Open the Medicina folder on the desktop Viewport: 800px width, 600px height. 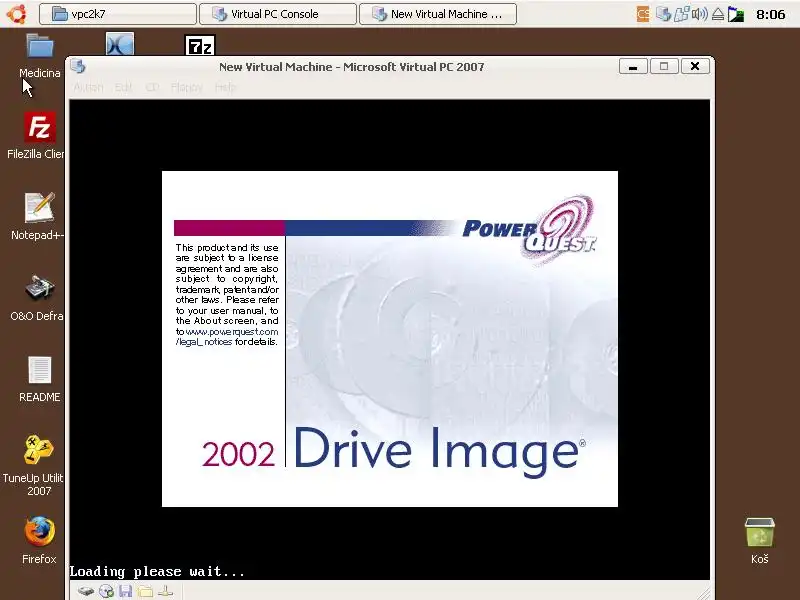pyautogui.click(x=39, y=56)
